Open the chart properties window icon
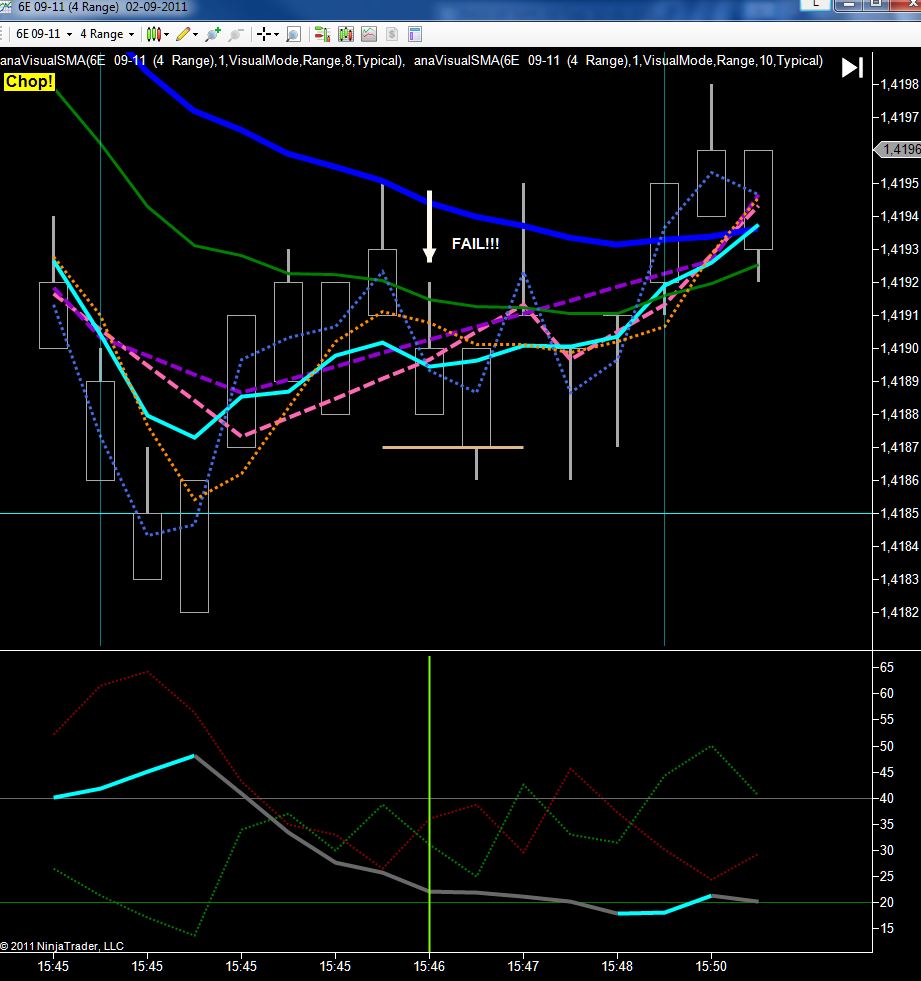921x981 pixels. [x=415, y=34]
